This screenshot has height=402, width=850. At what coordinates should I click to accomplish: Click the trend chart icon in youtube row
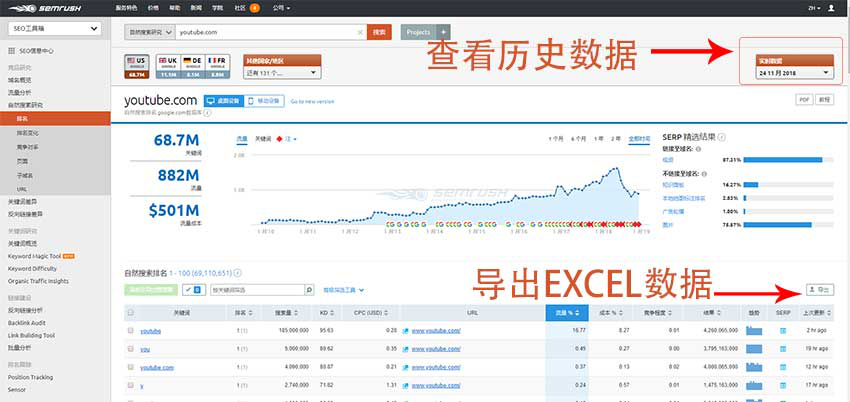click(754, 330)
